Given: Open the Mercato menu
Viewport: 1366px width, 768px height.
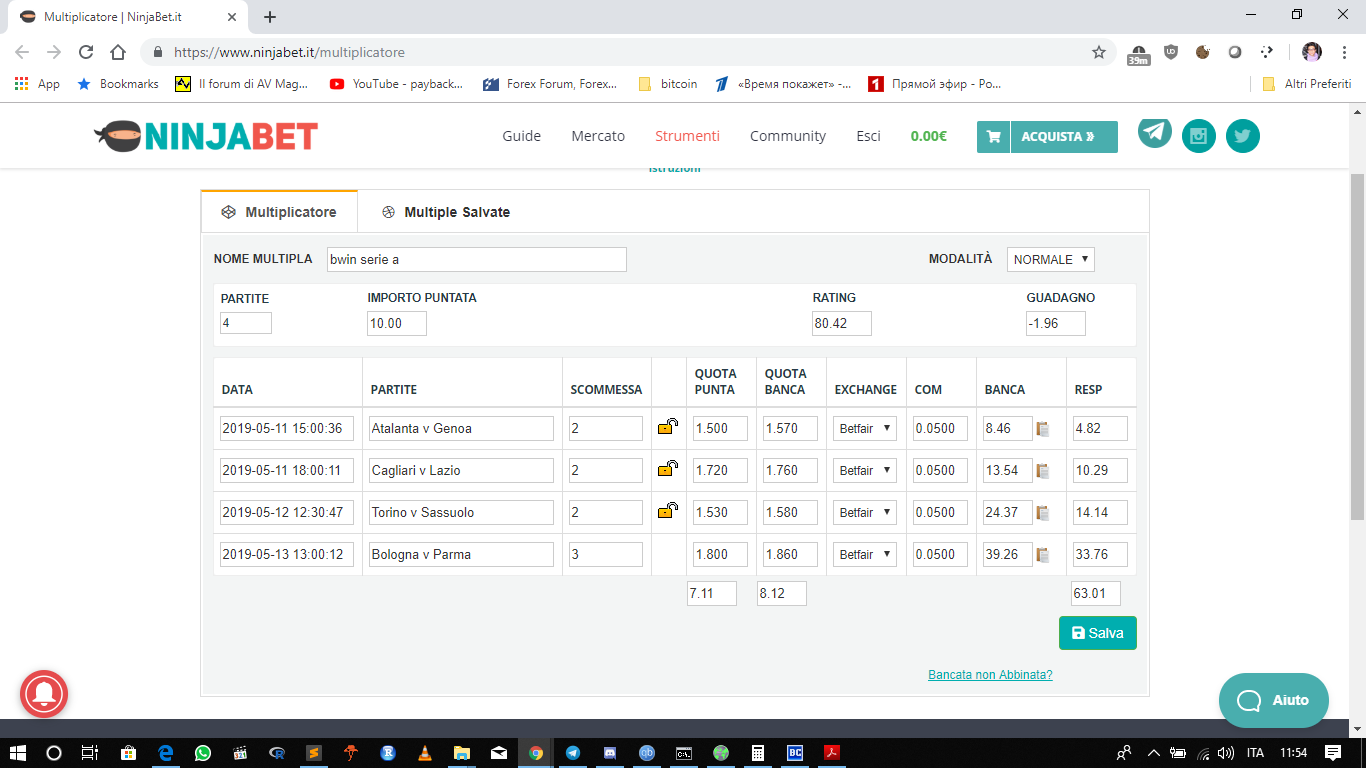Looking at the screenshot, I should [x=598, y=136].
